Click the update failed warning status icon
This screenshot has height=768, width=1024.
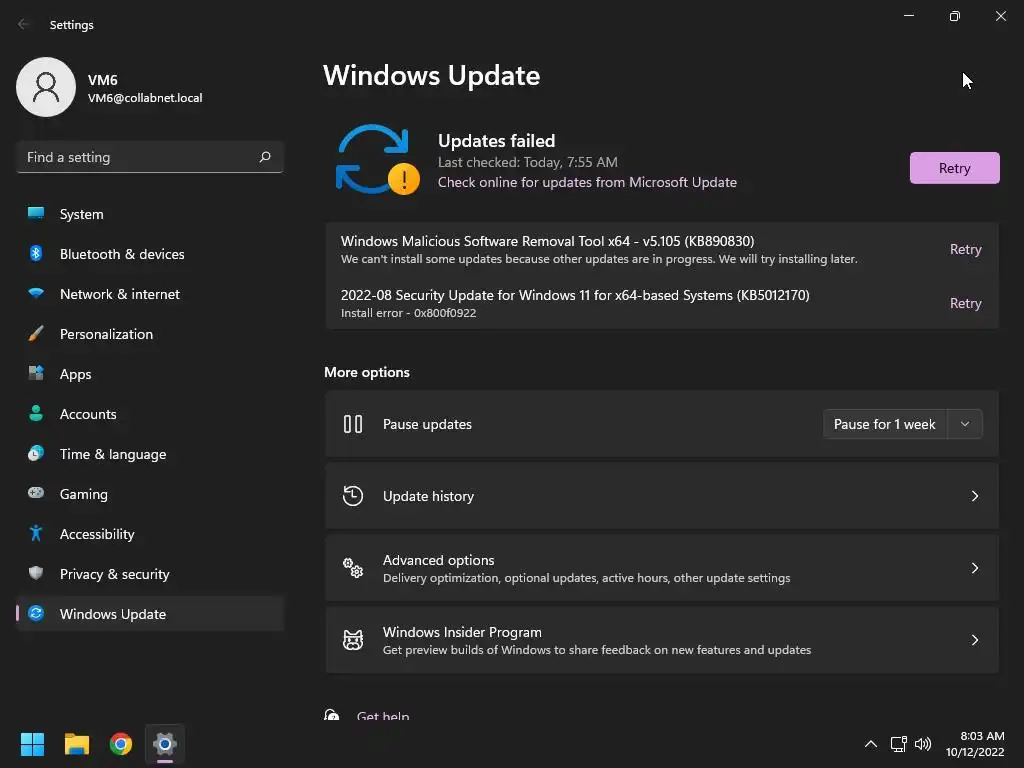[377, 160]
